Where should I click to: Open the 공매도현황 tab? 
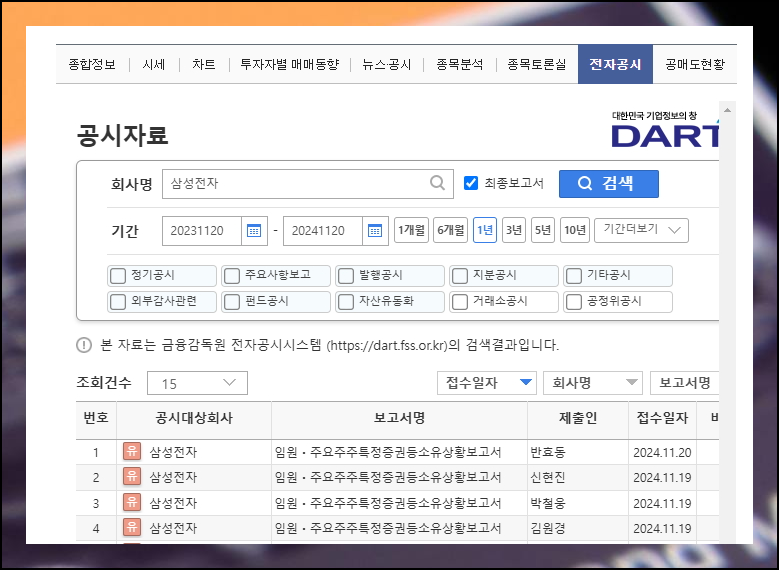coord(695,65)
